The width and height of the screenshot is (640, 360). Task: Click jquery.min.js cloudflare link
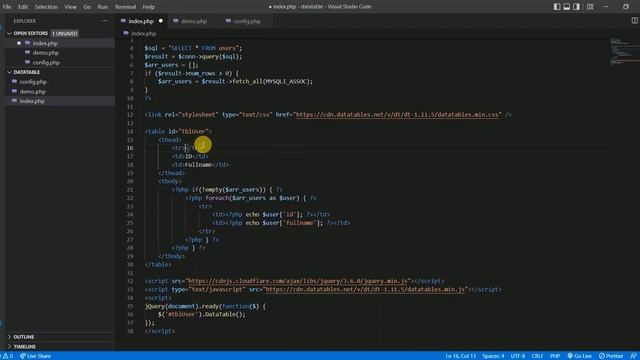[x=298, y=281]
